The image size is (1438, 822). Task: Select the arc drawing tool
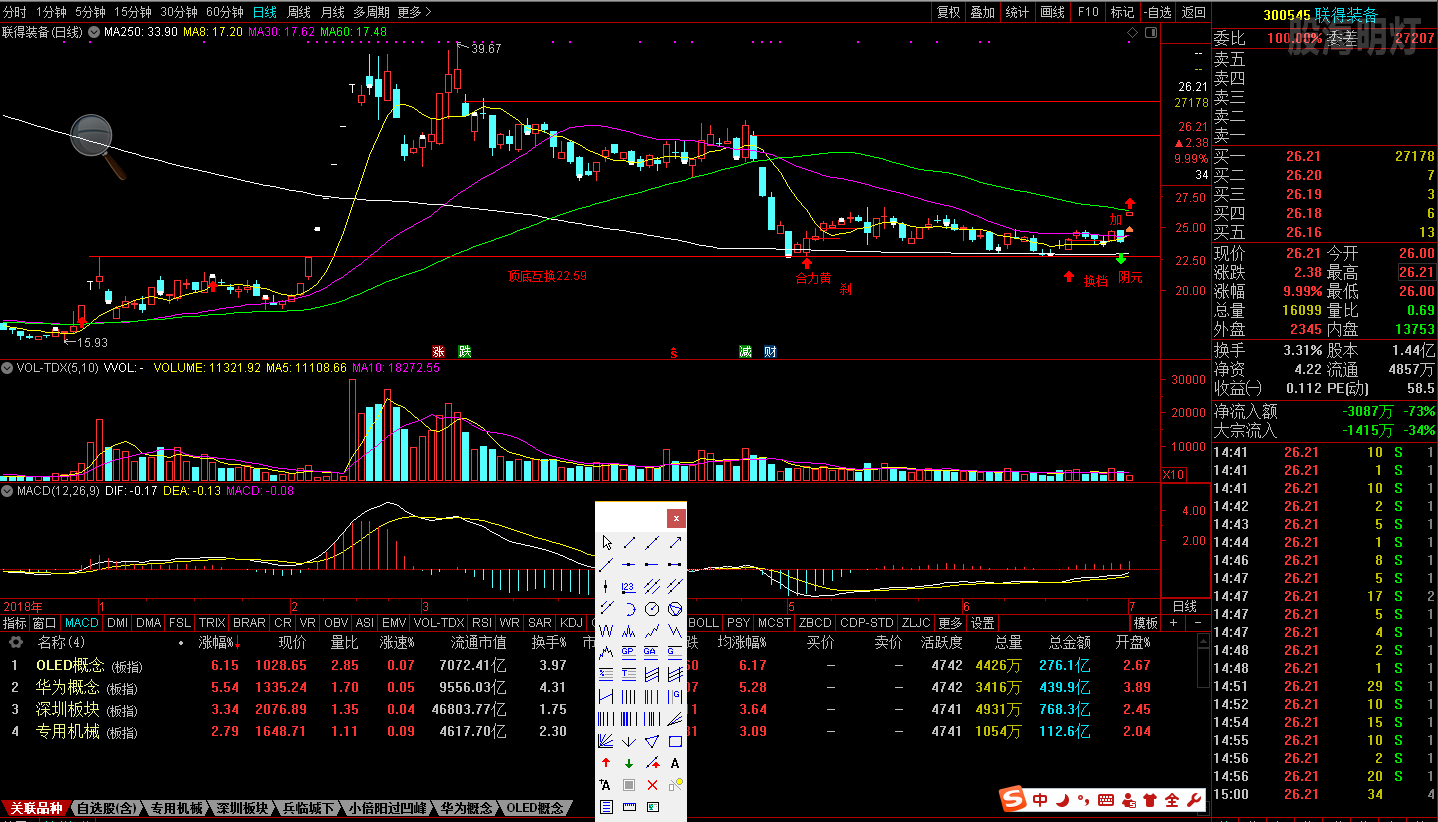(x=629, y=608)
